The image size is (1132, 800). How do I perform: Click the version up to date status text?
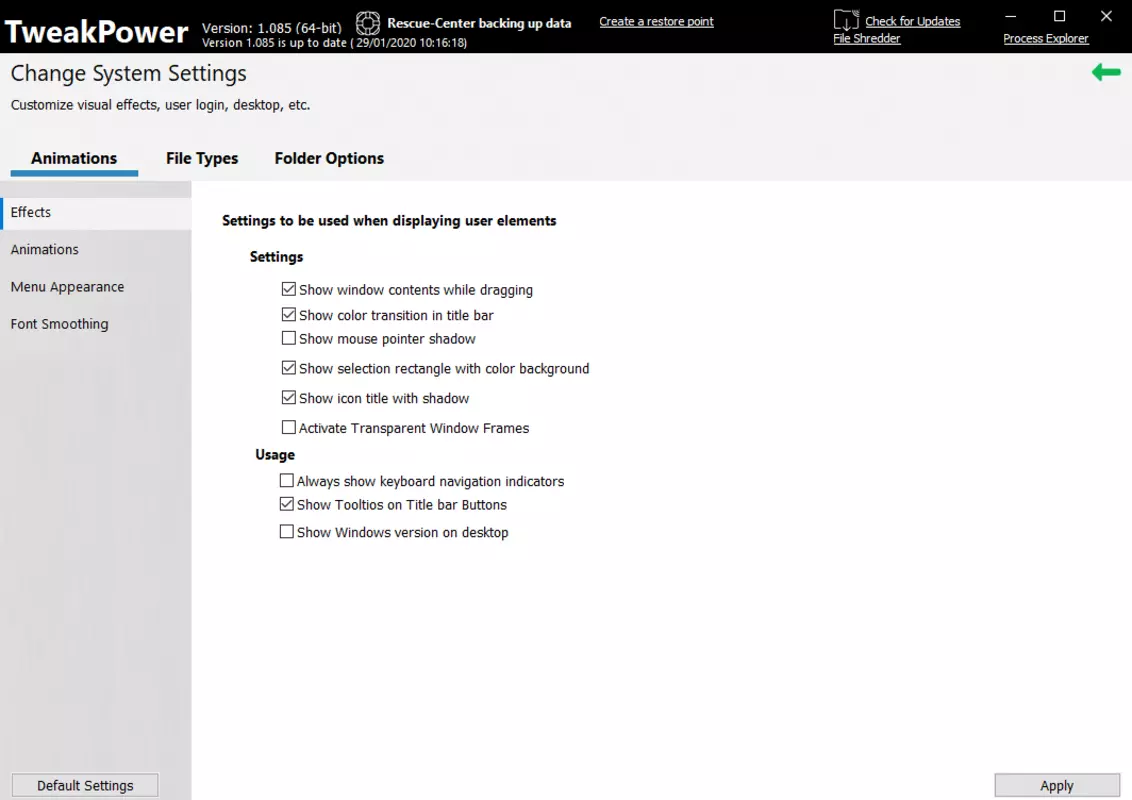click(x=334, y=43)
